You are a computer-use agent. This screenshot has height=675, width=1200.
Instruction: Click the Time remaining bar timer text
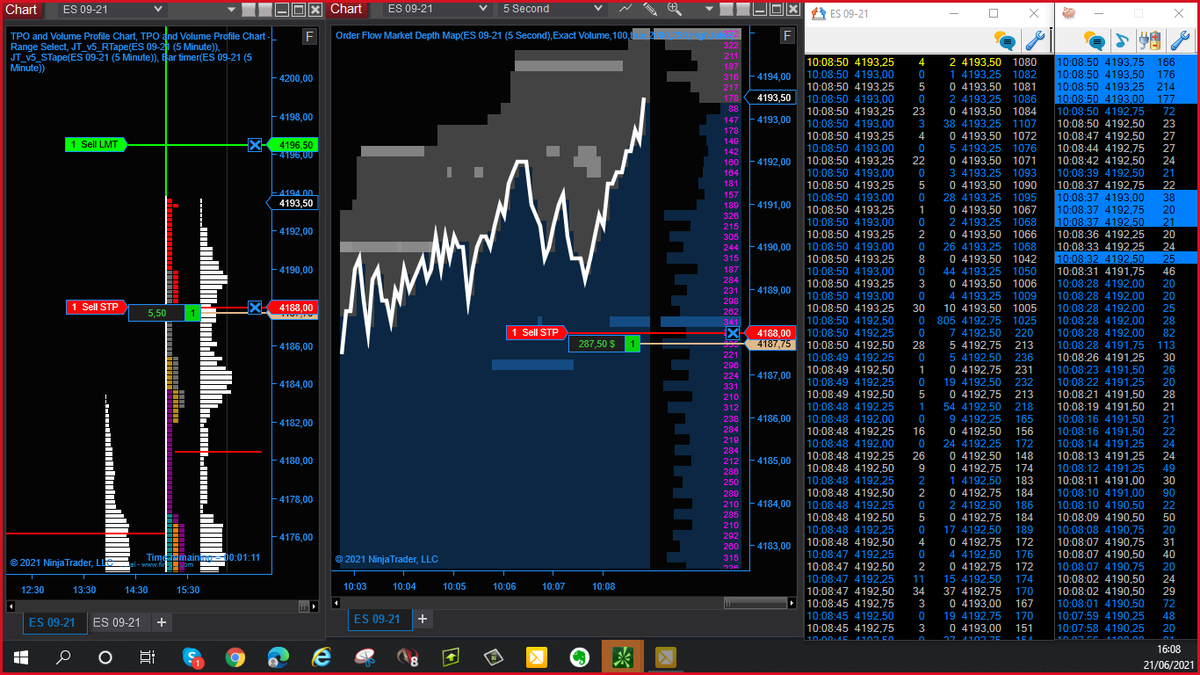[203, 557]
